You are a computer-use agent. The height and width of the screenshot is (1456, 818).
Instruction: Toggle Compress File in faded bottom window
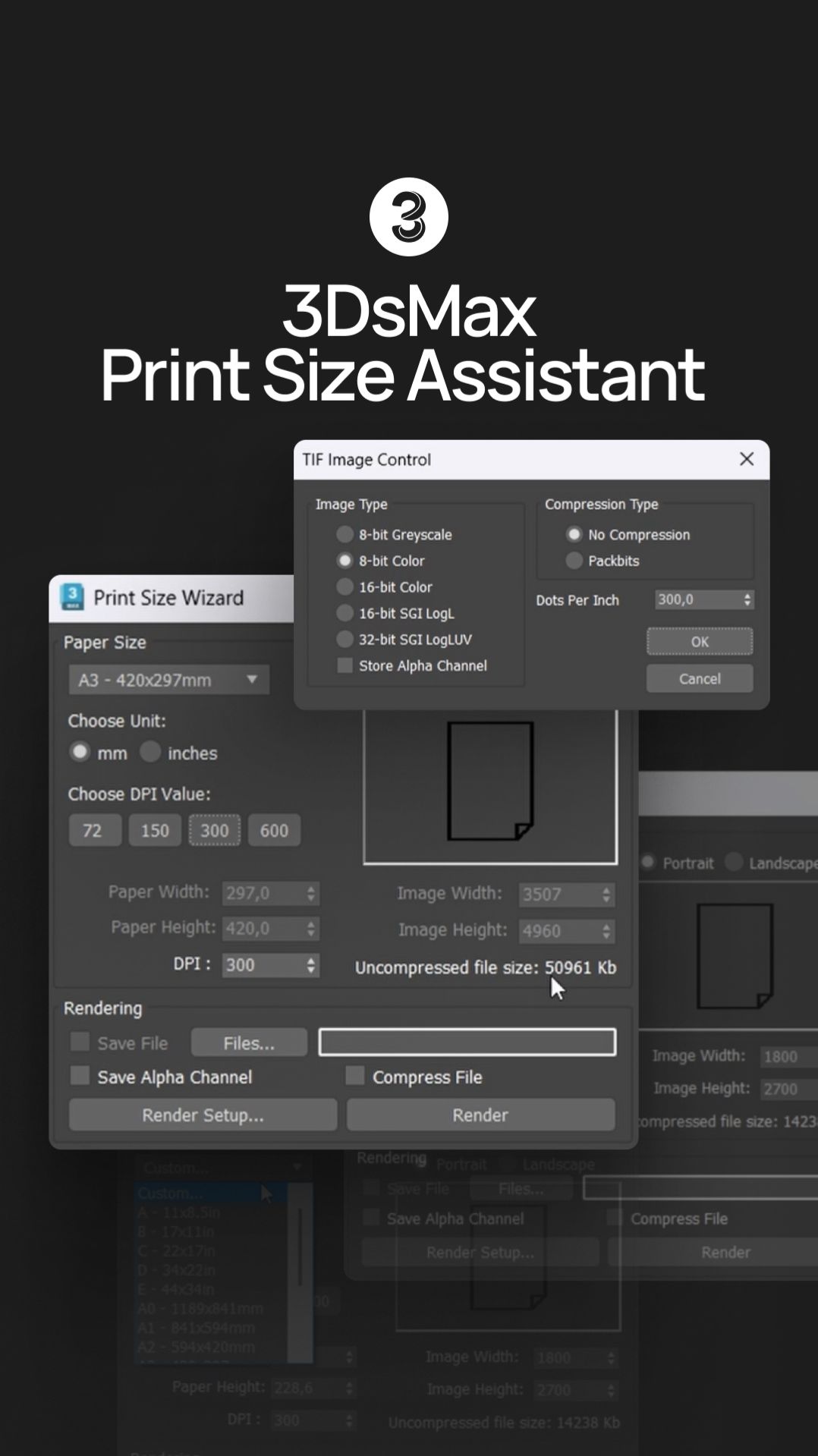(x=615, y=1218)
